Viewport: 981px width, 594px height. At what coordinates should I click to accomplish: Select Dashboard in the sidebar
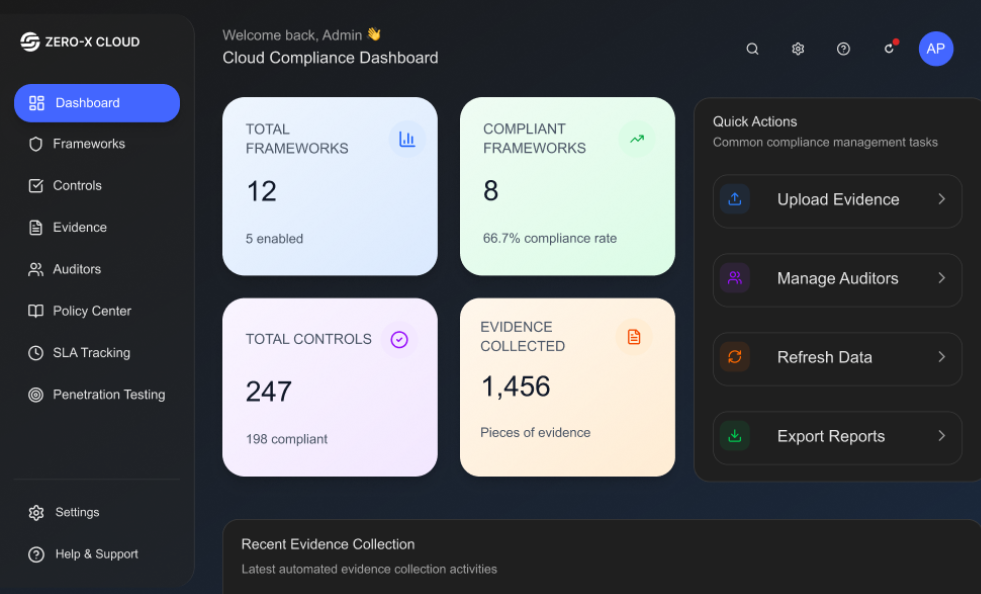coord(97,103)
